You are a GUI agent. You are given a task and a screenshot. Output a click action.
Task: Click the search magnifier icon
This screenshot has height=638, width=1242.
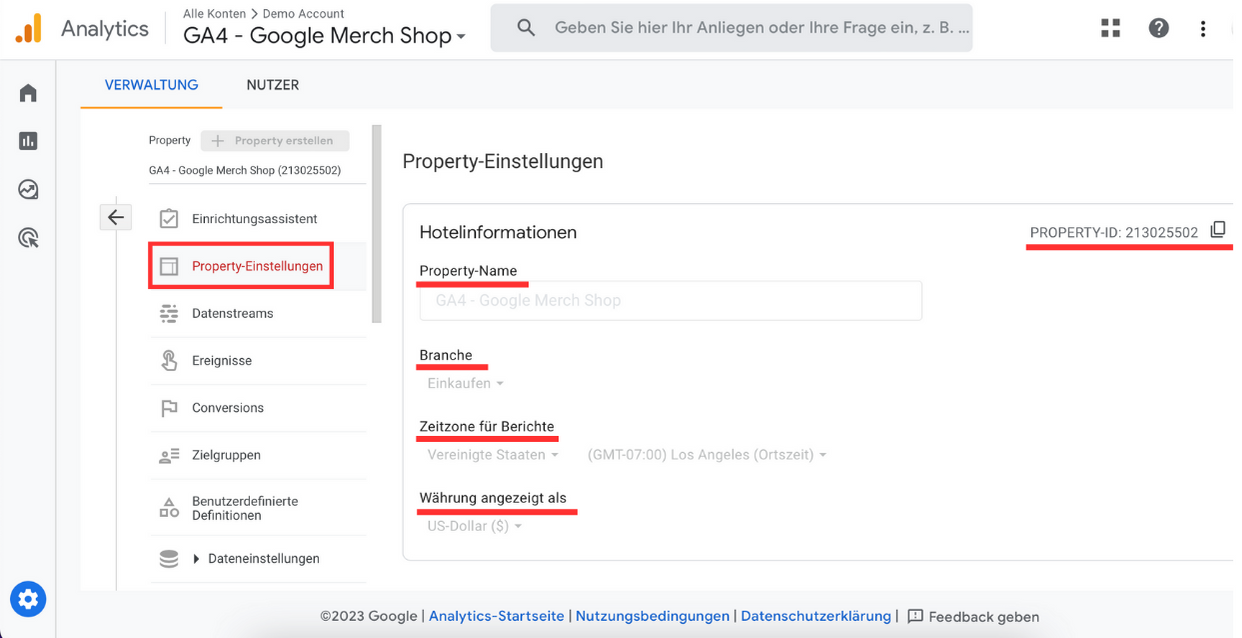tap(526, 28)
